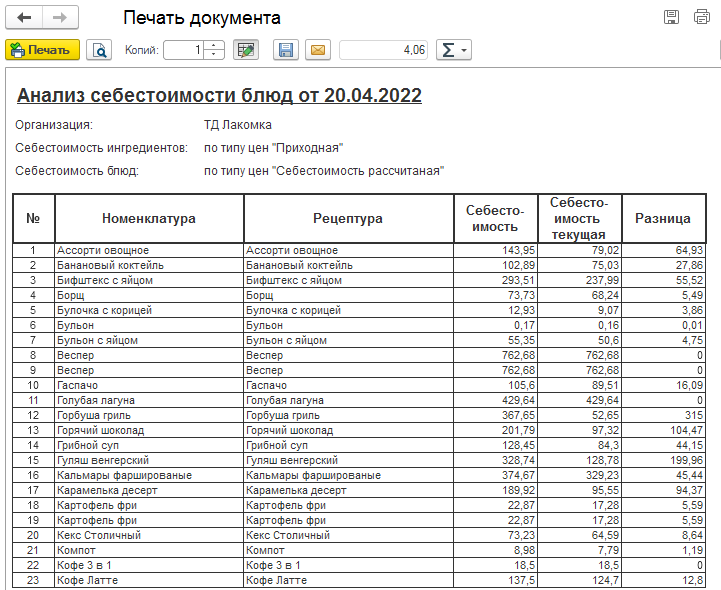The width and height of the screenshot is (721, 590).
Task: Select the Рецептура column header
Action: [x=347, y=218]
